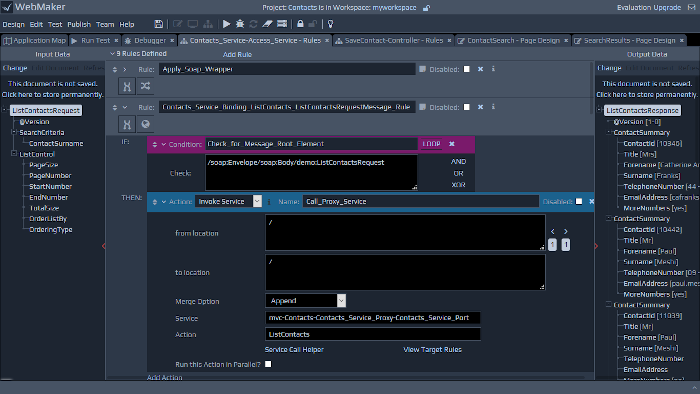Click the globe icon under ListContacts rule
700x394 pixels.
(x=145, y=124)
